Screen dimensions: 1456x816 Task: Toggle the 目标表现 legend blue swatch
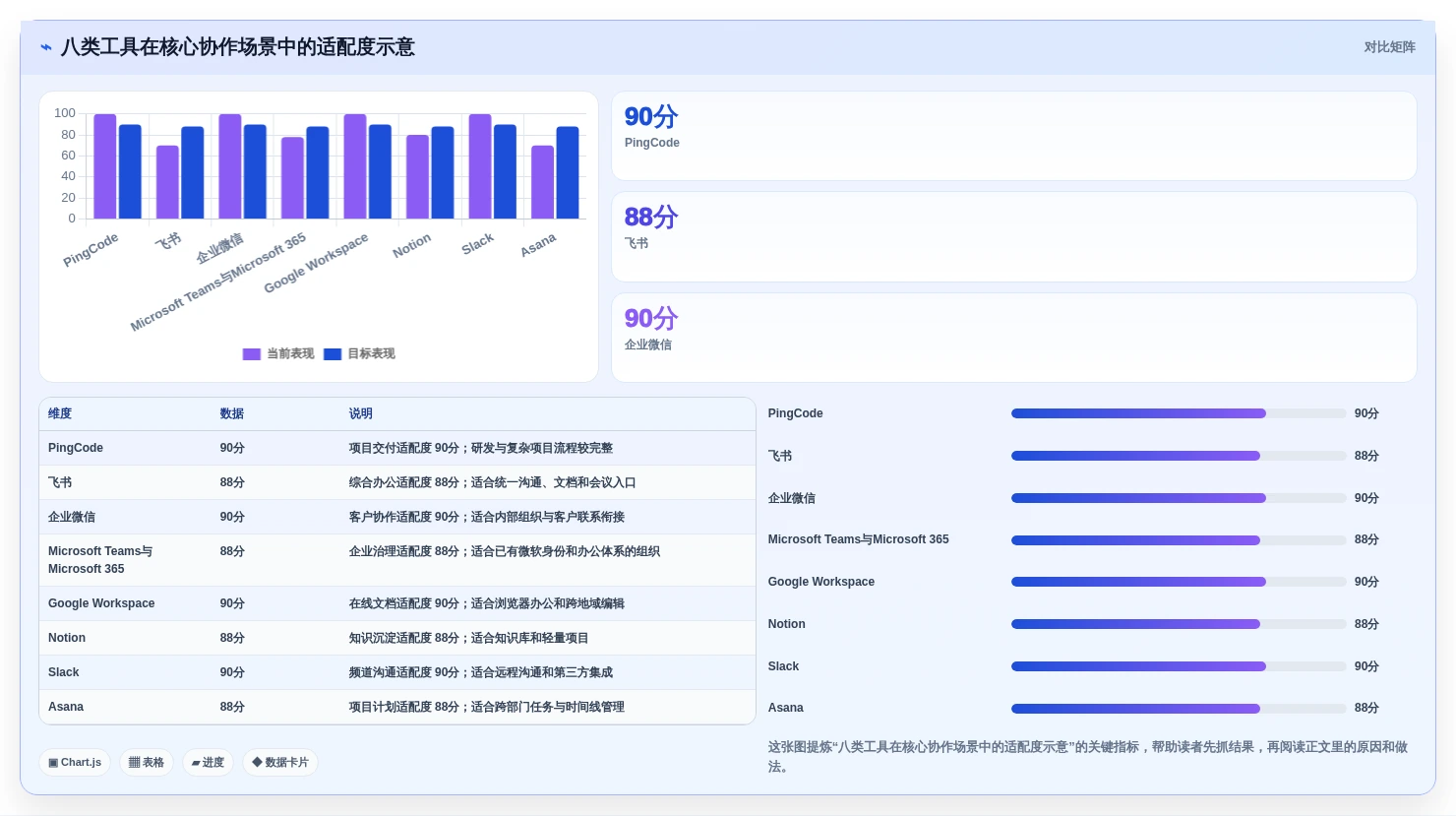click(333, 354)
